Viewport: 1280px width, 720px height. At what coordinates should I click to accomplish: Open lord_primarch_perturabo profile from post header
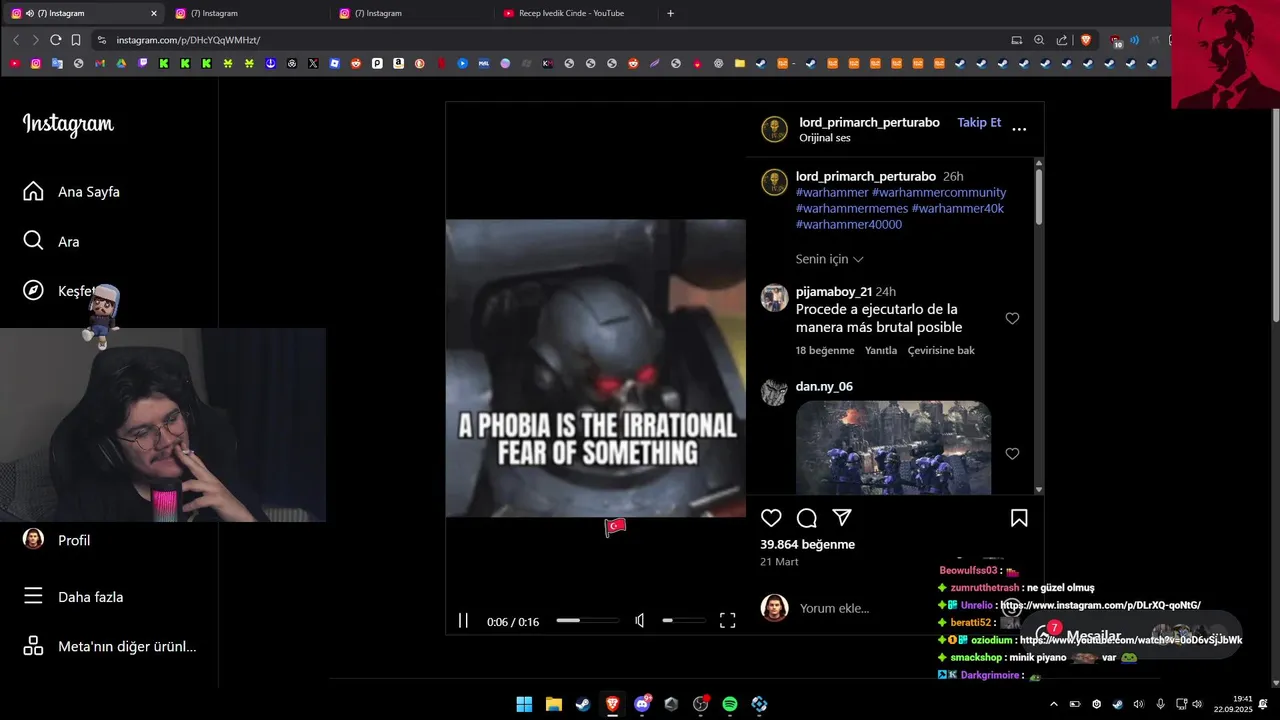point(869,122)
